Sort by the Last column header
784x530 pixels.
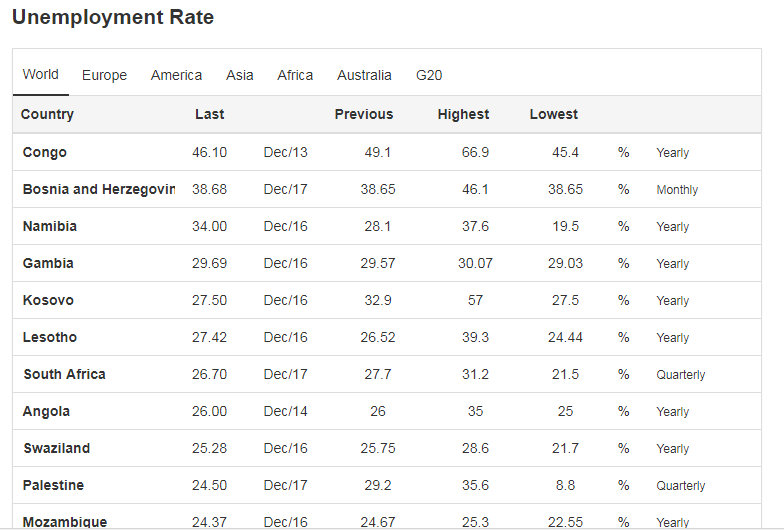coord(210,114)
